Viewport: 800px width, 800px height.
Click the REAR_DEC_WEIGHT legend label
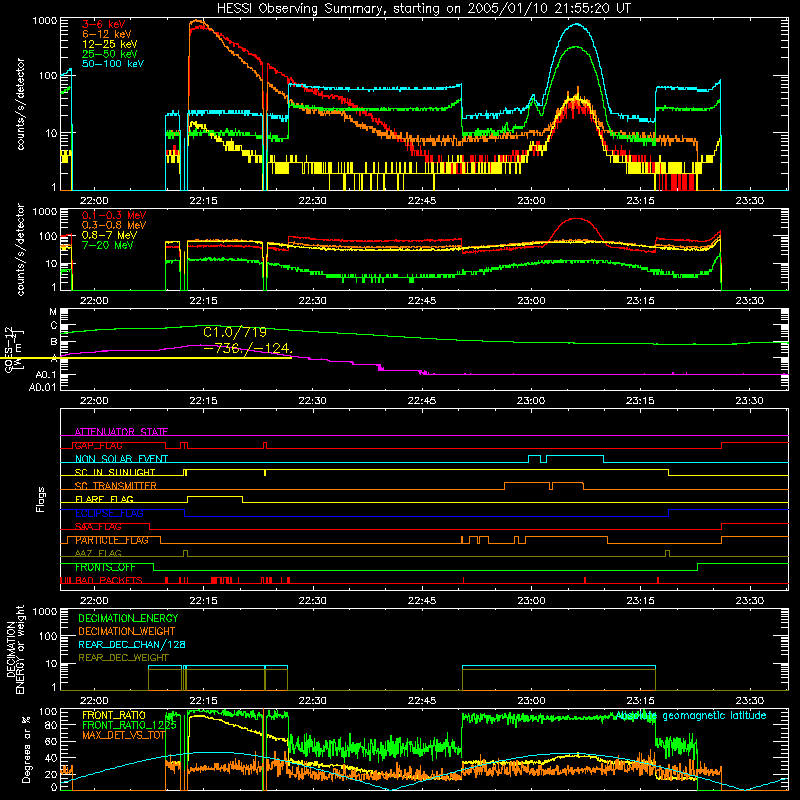pos(123,658)
